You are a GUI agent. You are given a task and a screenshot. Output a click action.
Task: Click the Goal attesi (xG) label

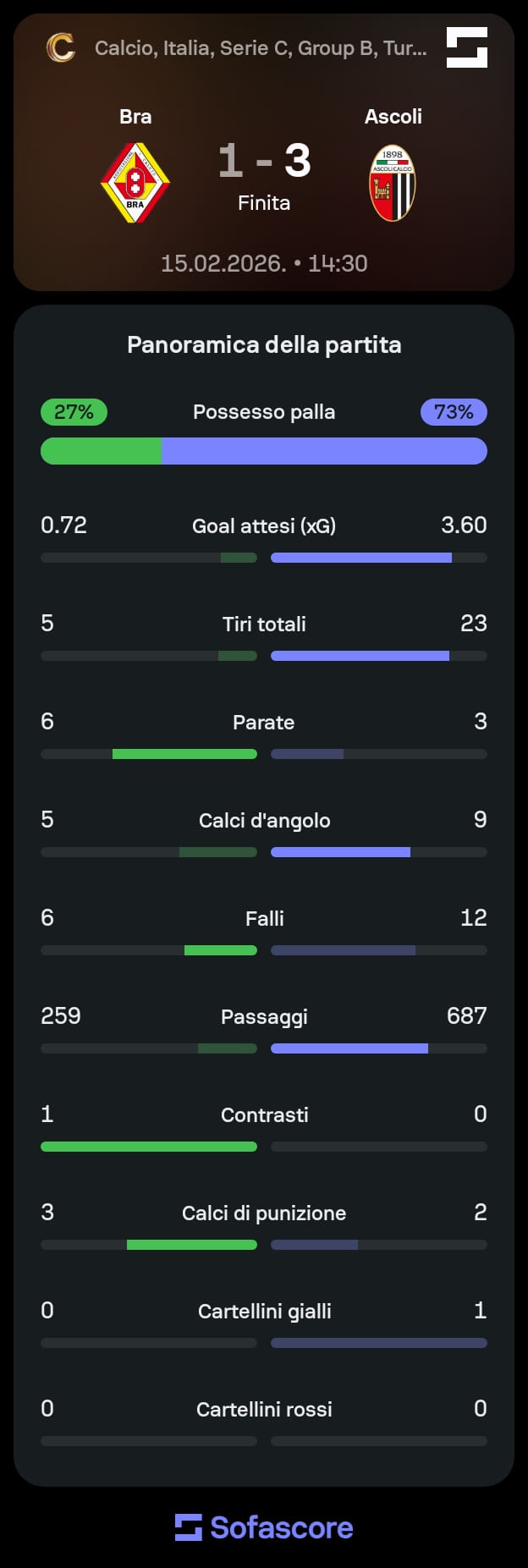tap(264, 525)
